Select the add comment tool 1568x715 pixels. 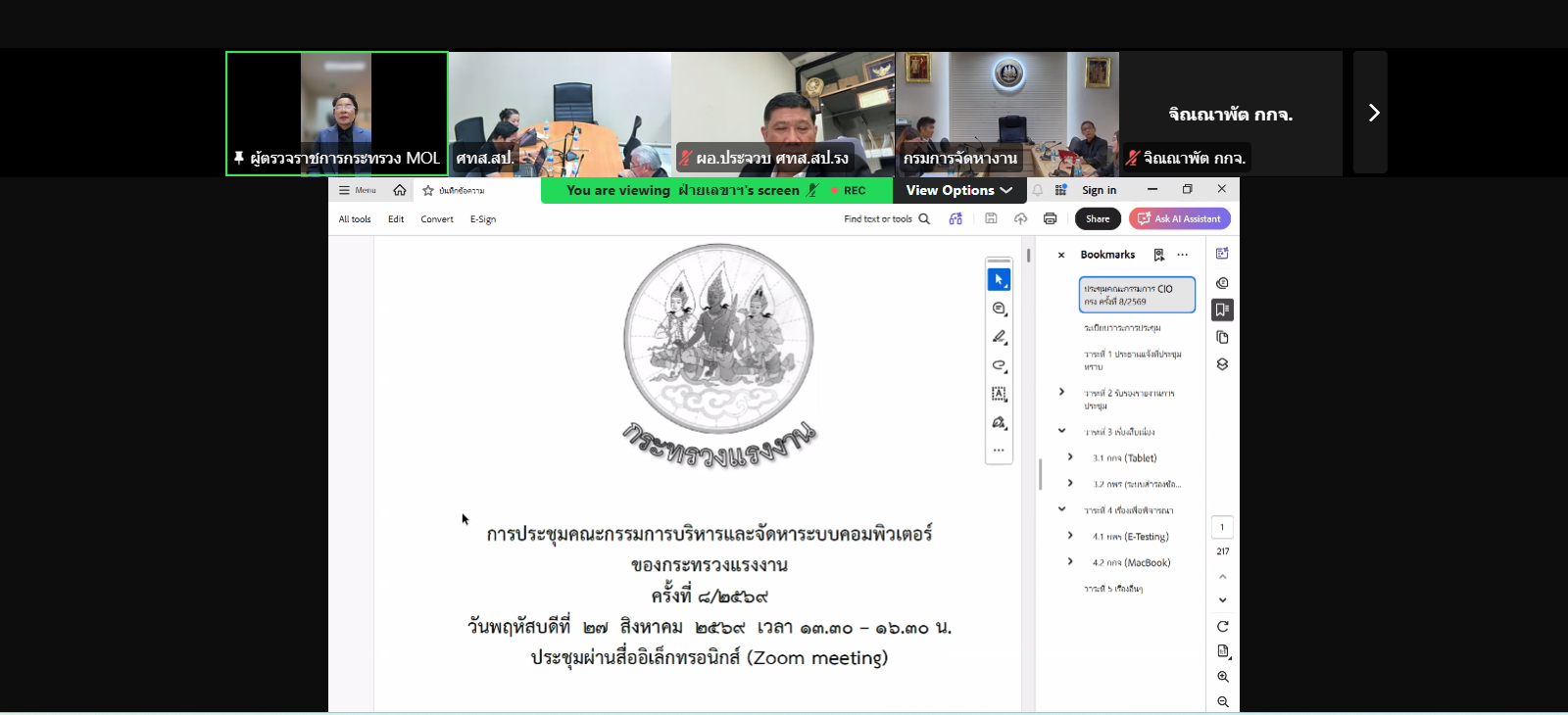[x=999, y=309]
